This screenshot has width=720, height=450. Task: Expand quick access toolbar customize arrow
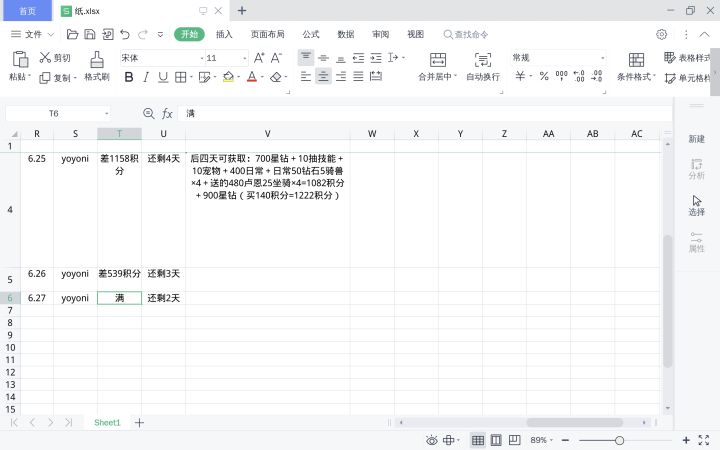[x=160, y=34]
